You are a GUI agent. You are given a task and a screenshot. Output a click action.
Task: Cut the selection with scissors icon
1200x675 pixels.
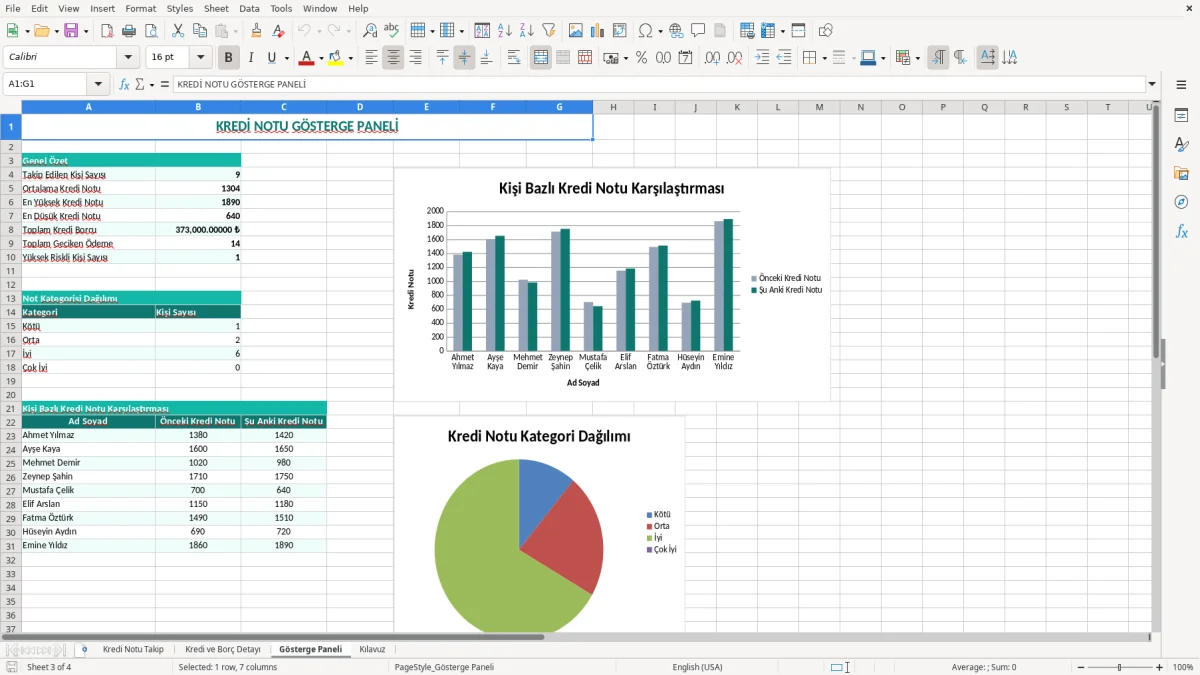click(x=177, y=31)
